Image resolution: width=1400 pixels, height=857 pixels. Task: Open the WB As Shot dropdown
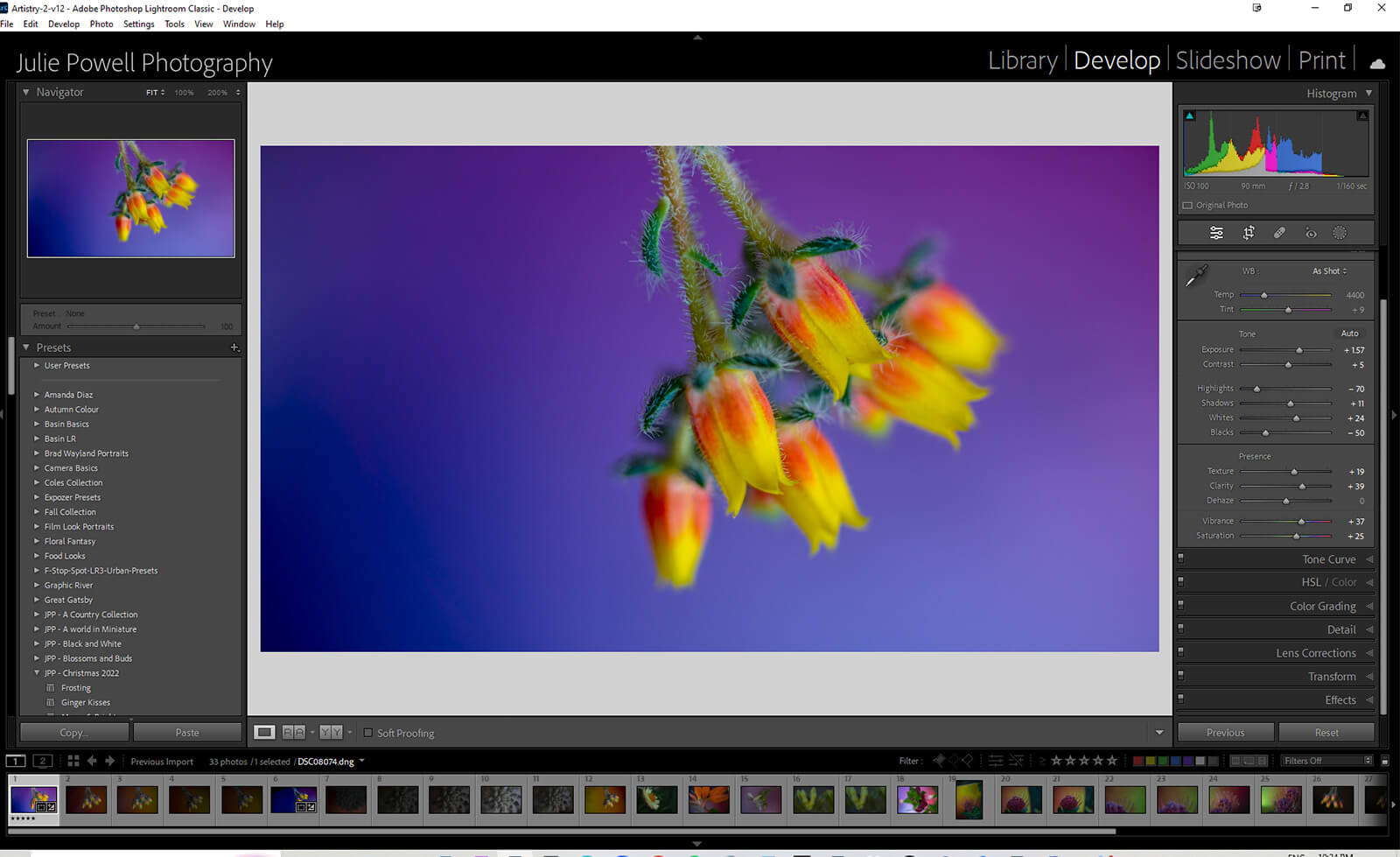click(x=1329, y=271)
